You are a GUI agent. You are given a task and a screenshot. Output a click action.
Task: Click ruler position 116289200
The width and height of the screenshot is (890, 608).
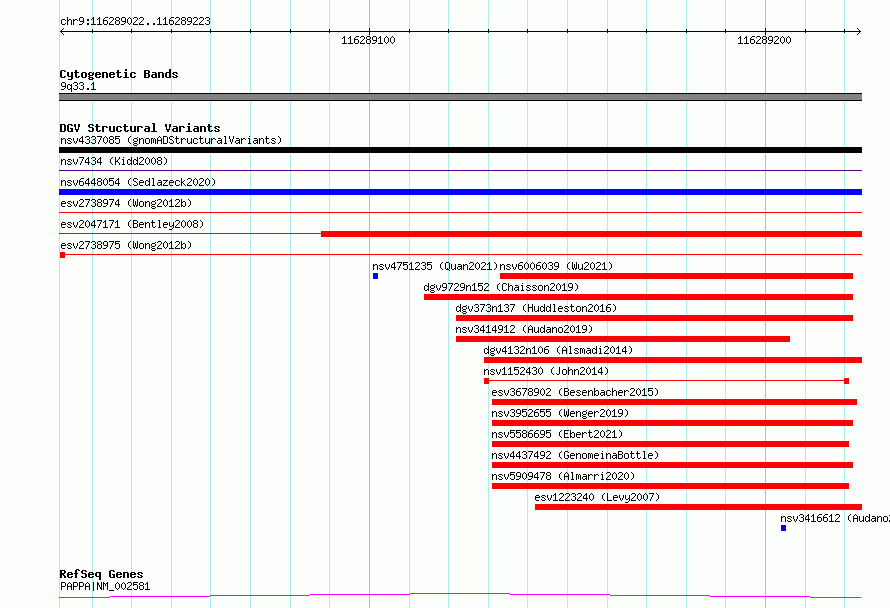tap(764, 40)
